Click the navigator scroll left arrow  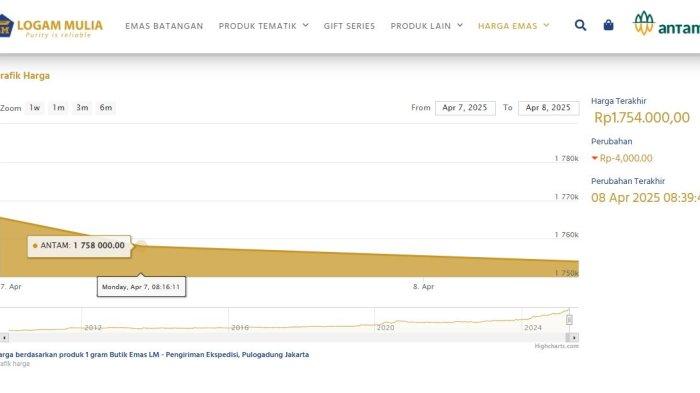coord(4,338)
